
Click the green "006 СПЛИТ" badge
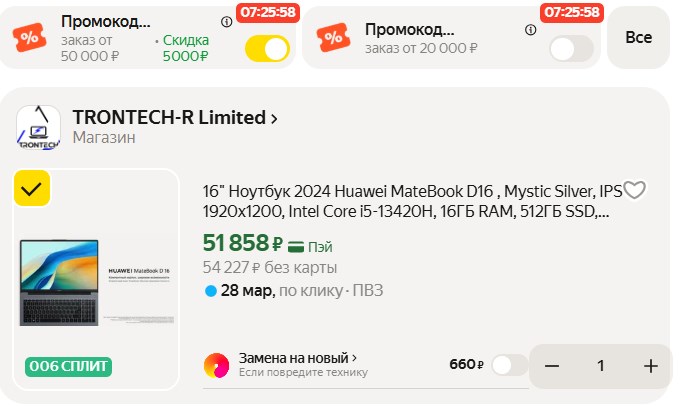coord(68,366)
